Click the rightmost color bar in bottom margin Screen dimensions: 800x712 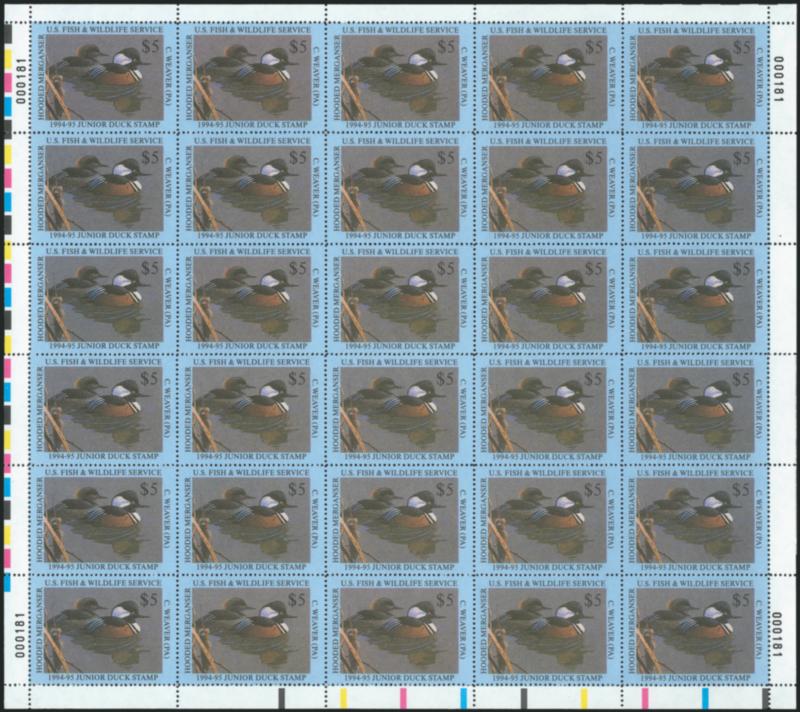click(x=765, y=697)
